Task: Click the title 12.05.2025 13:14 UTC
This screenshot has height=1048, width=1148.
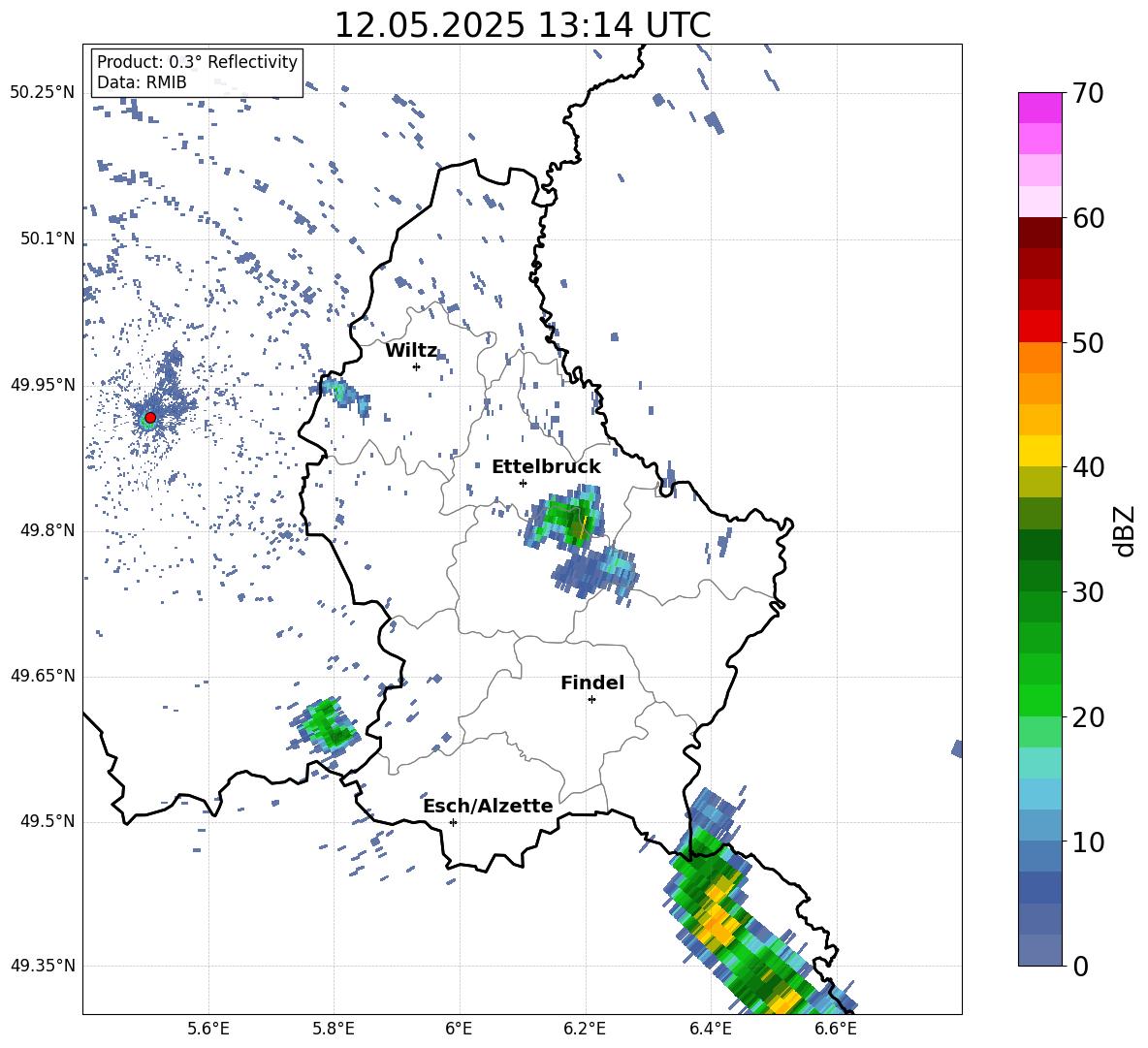Action: (522, 25)
